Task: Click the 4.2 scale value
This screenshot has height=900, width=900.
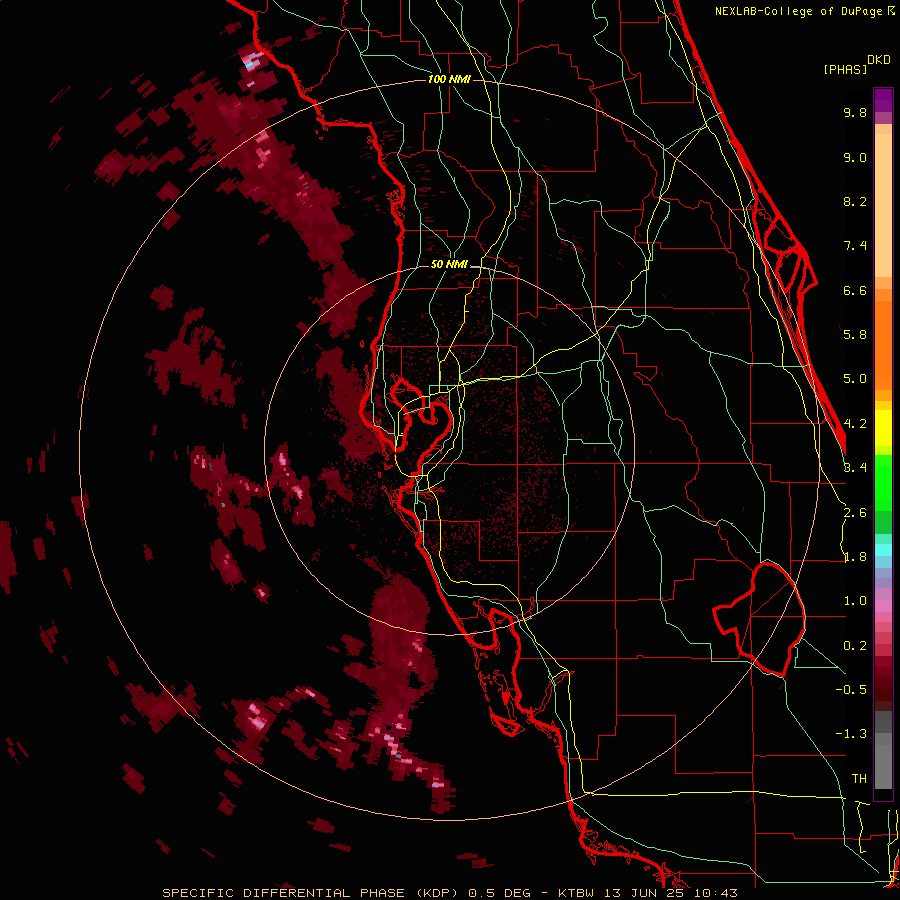Action: click(855, 424)
